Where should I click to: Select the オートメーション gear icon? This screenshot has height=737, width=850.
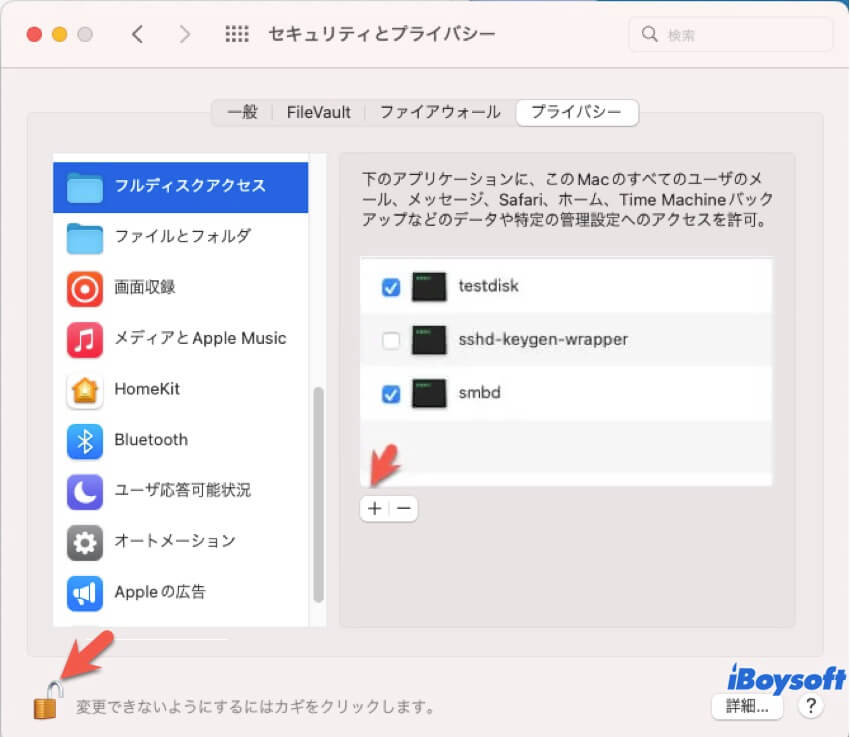click(x=84, y=542)
